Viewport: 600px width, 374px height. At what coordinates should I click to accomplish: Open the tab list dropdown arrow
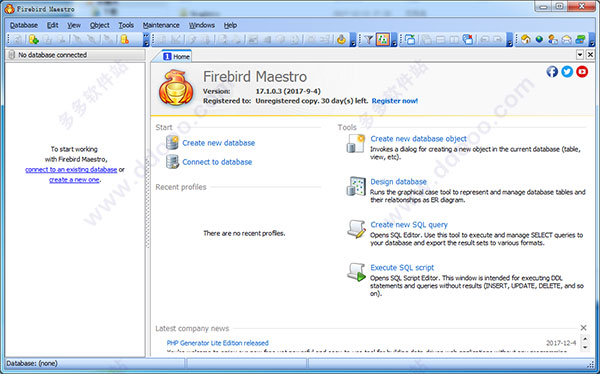point(580,55)
